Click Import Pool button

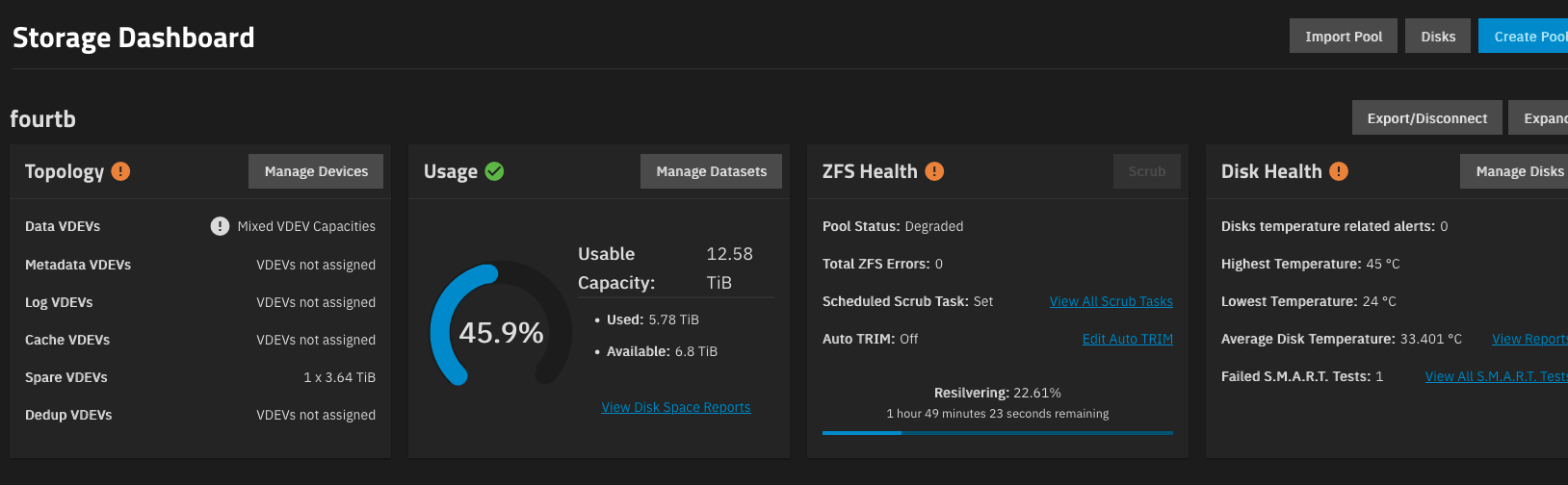coord(1344,37)
